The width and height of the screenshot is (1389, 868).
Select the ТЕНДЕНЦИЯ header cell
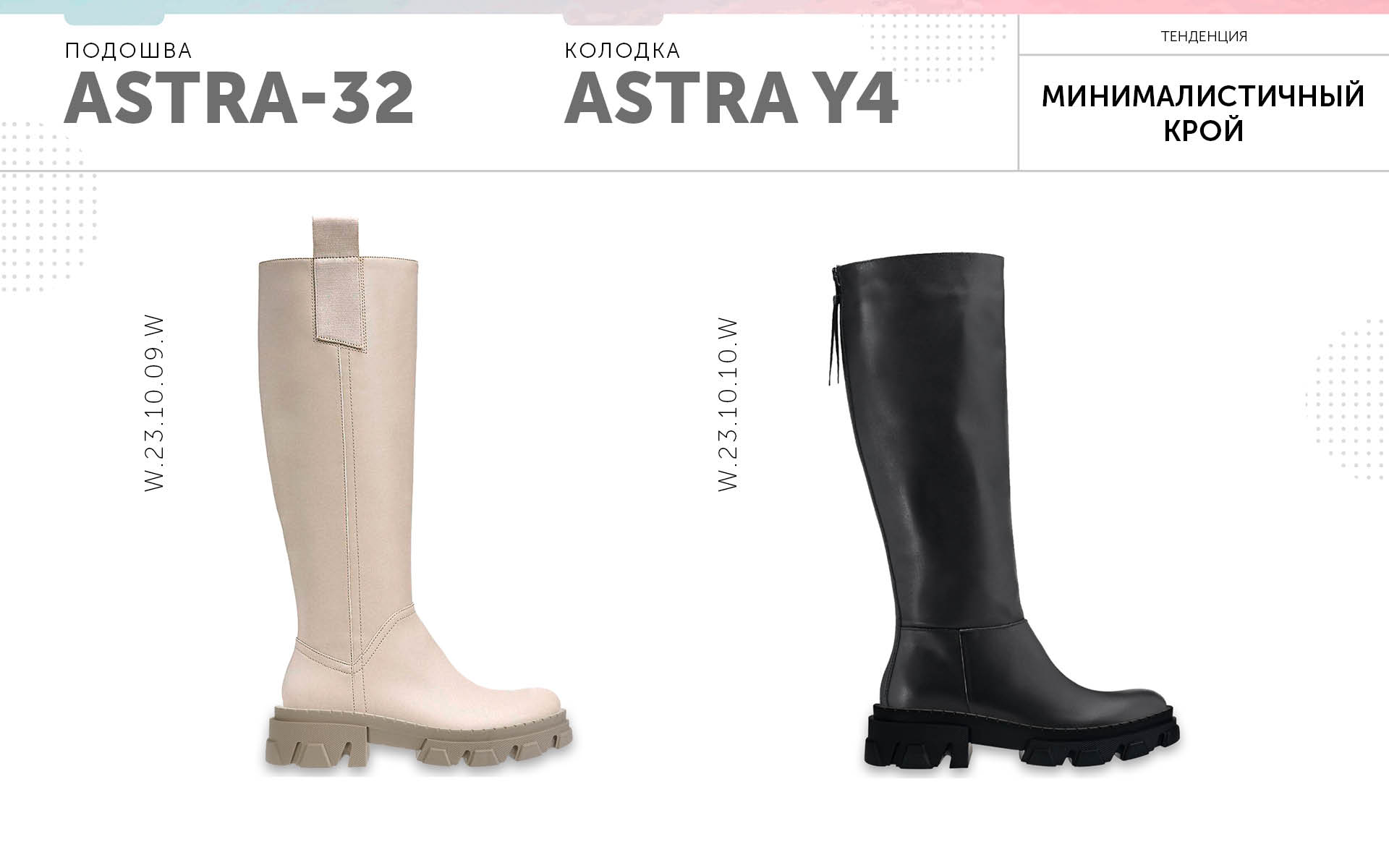[1204, 36]
